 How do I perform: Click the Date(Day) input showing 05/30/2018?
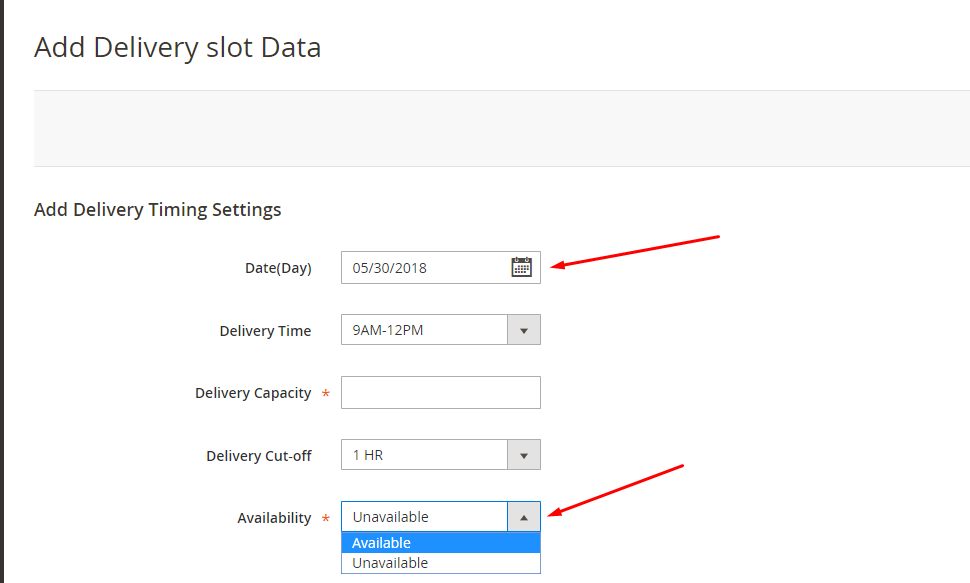click(x=440, y=267)
